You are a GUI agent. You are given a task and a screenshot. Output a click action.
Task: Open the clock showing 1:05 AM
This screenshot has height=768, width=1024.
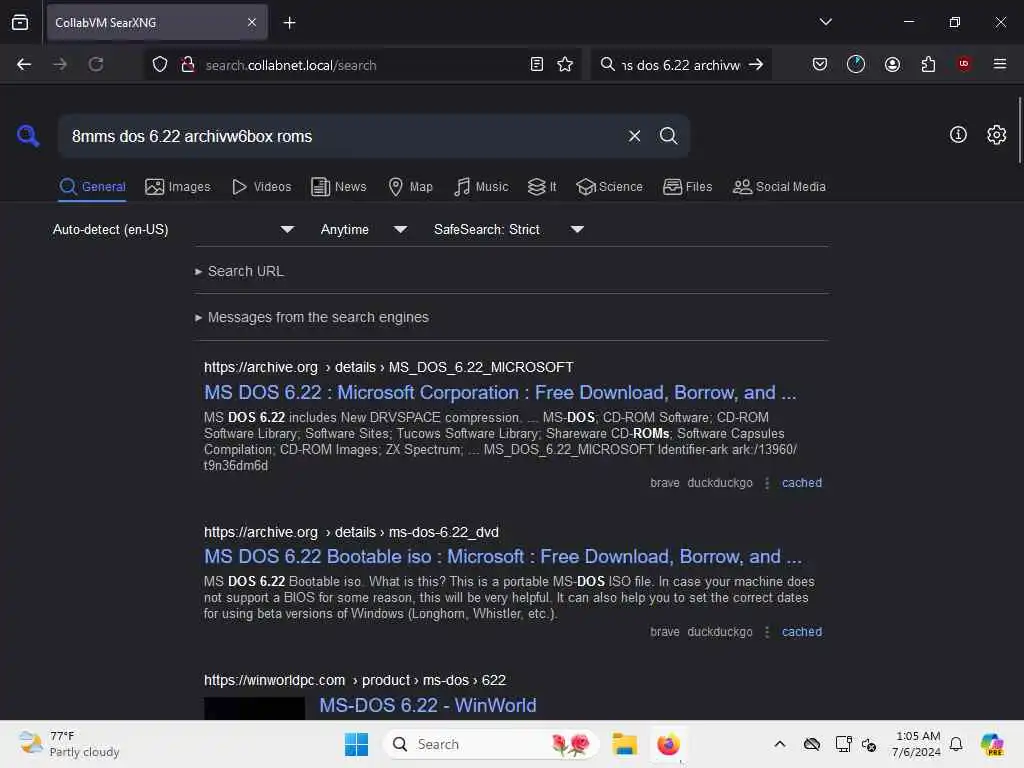(x=916, y=744)
